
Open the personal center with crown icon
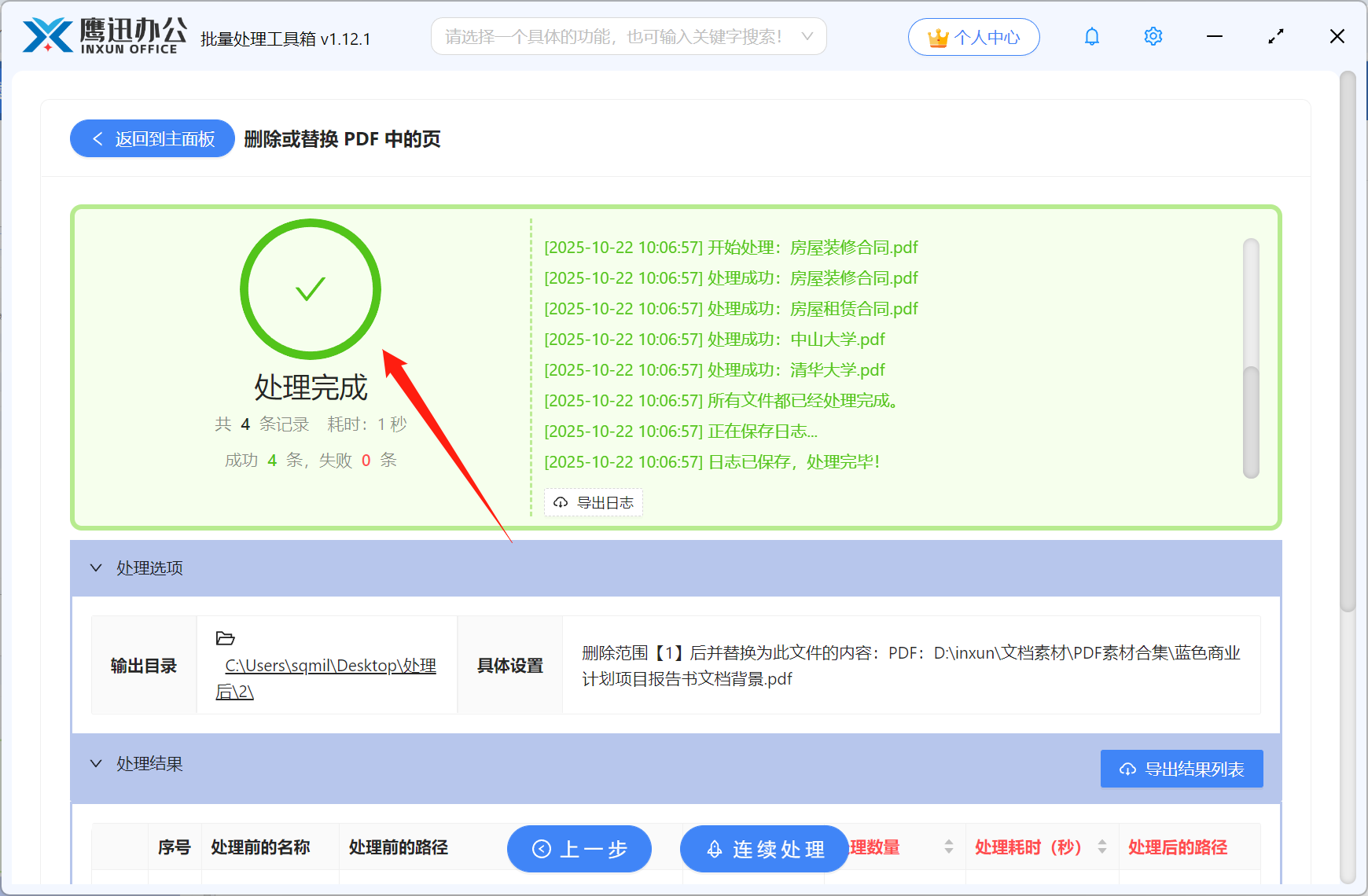click(973, 37)
